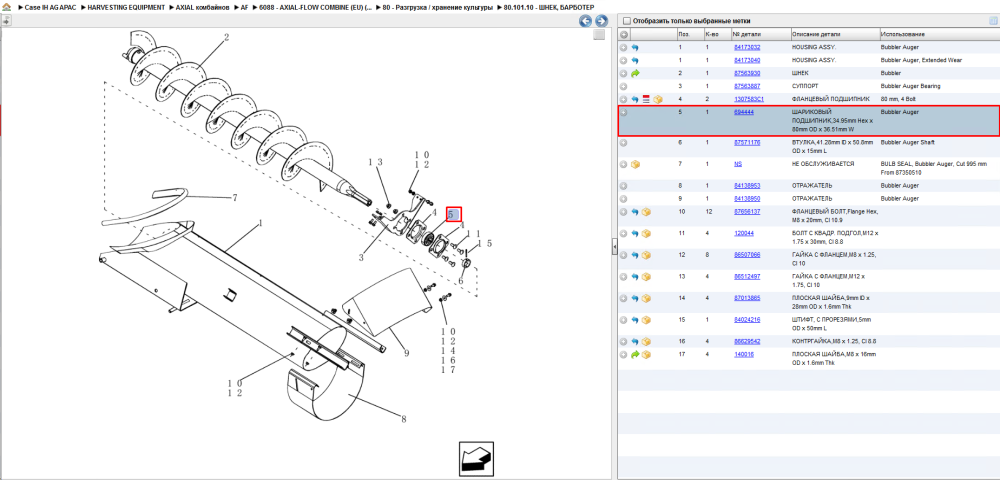Add part 87563887 with its plus icon
The image size is (1000, 480).
click(624, 86)
